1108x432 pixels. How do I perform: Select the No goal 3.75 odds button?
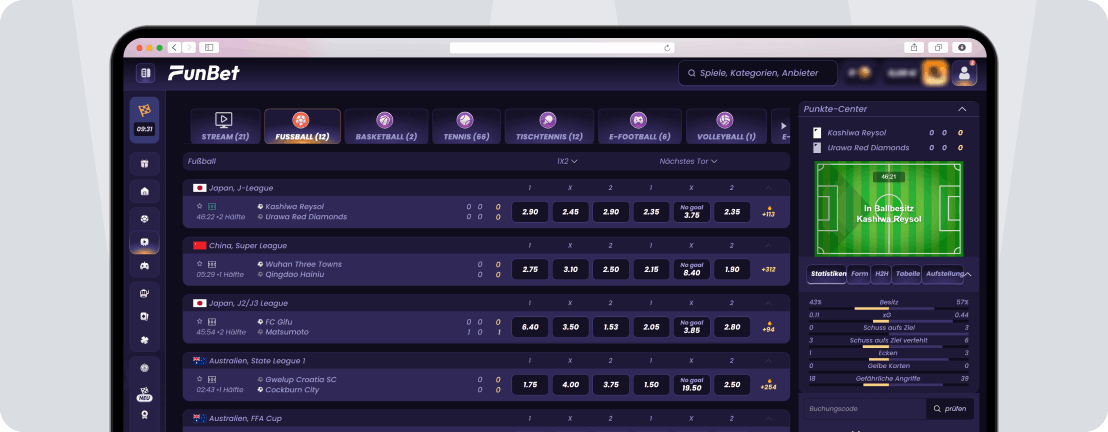[692, 212]
